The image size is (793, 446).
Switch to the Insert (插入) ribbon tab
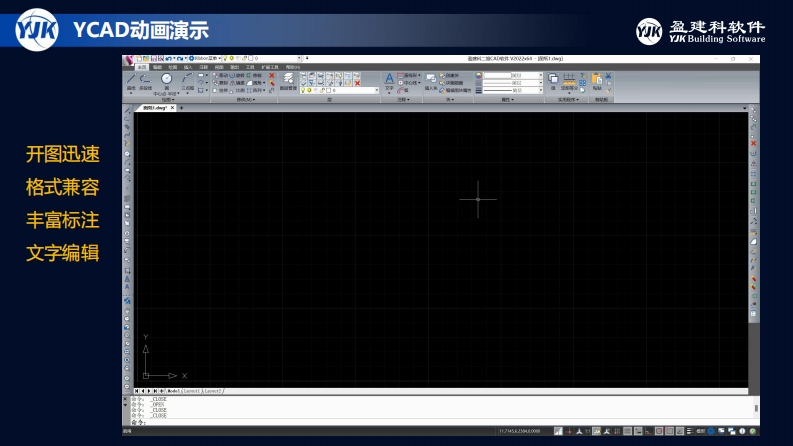tap(188, 67)
